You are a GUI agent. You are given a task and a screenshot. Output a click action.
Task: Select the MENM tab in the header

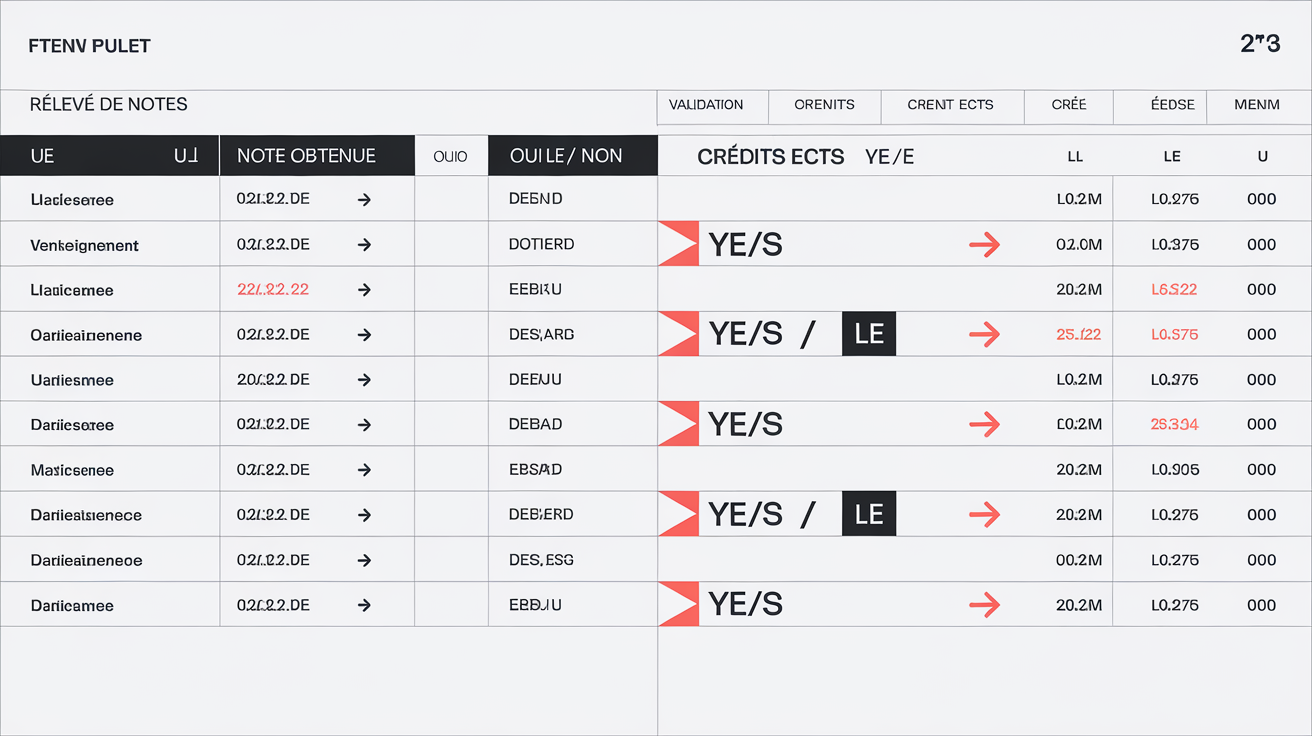coord(1257,105)
